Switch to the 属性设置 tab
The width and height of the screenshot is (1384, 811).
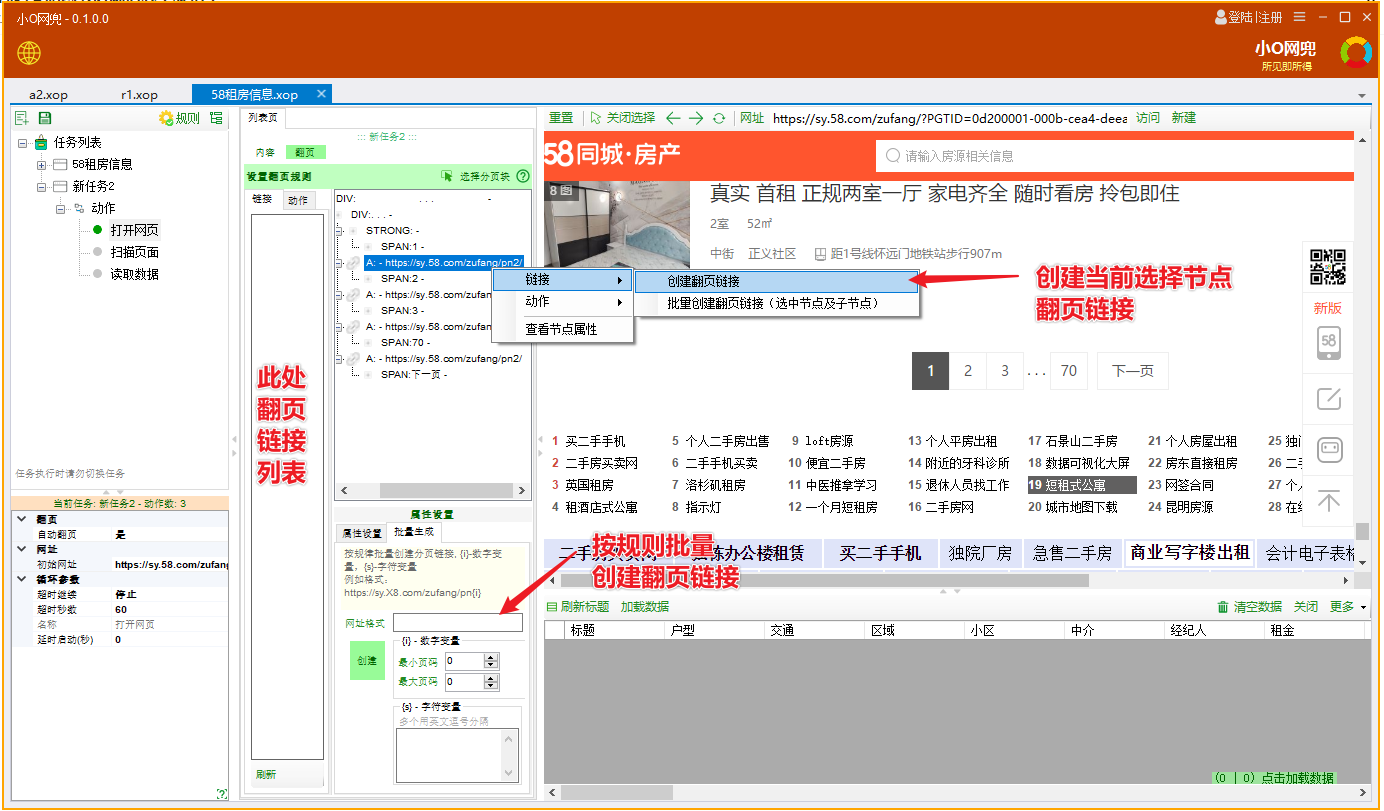pyautogui.click(x=361, y=533)
